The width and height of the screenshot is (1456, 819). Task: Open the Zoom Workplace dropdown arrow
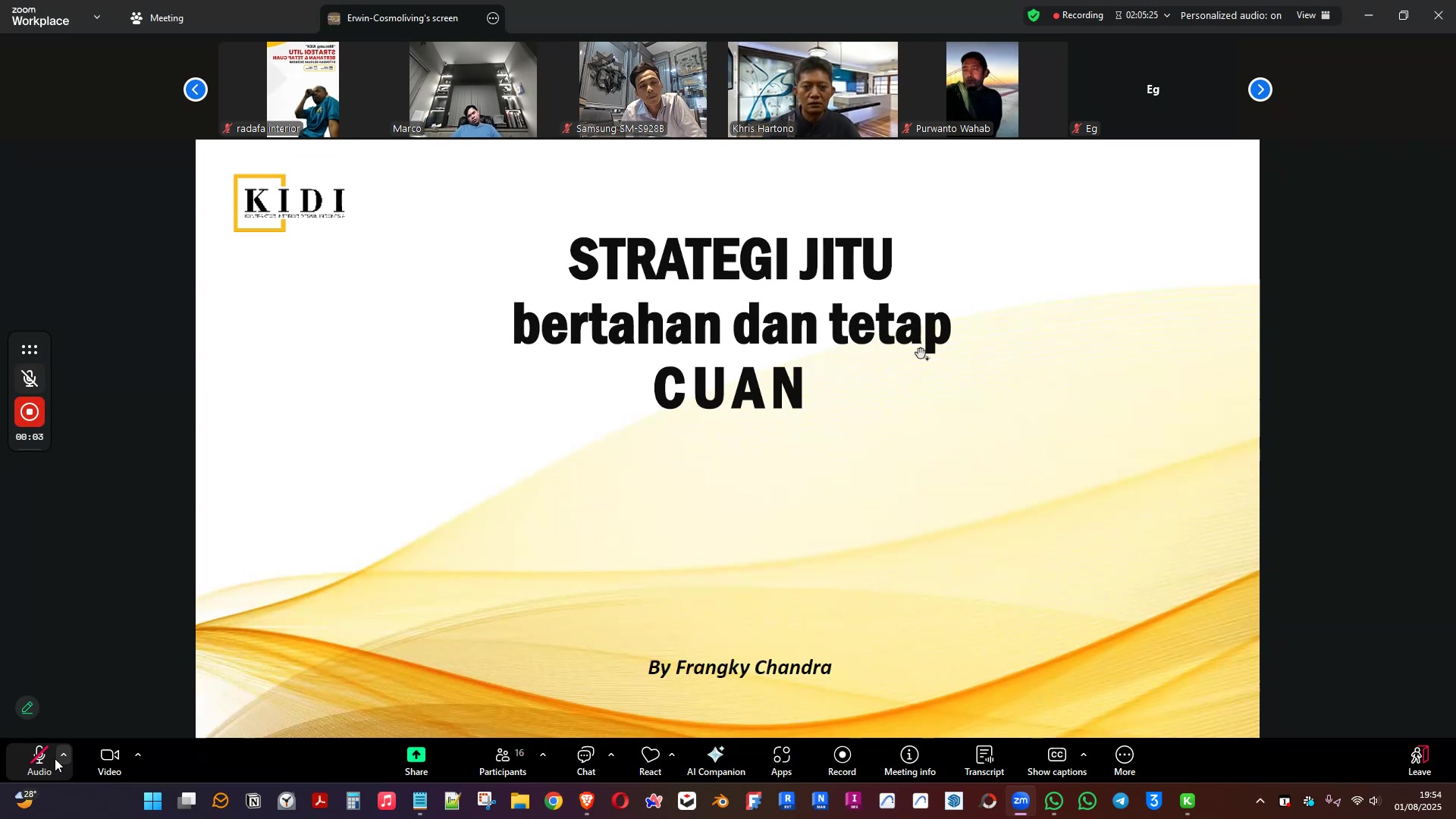pos(97,17)
